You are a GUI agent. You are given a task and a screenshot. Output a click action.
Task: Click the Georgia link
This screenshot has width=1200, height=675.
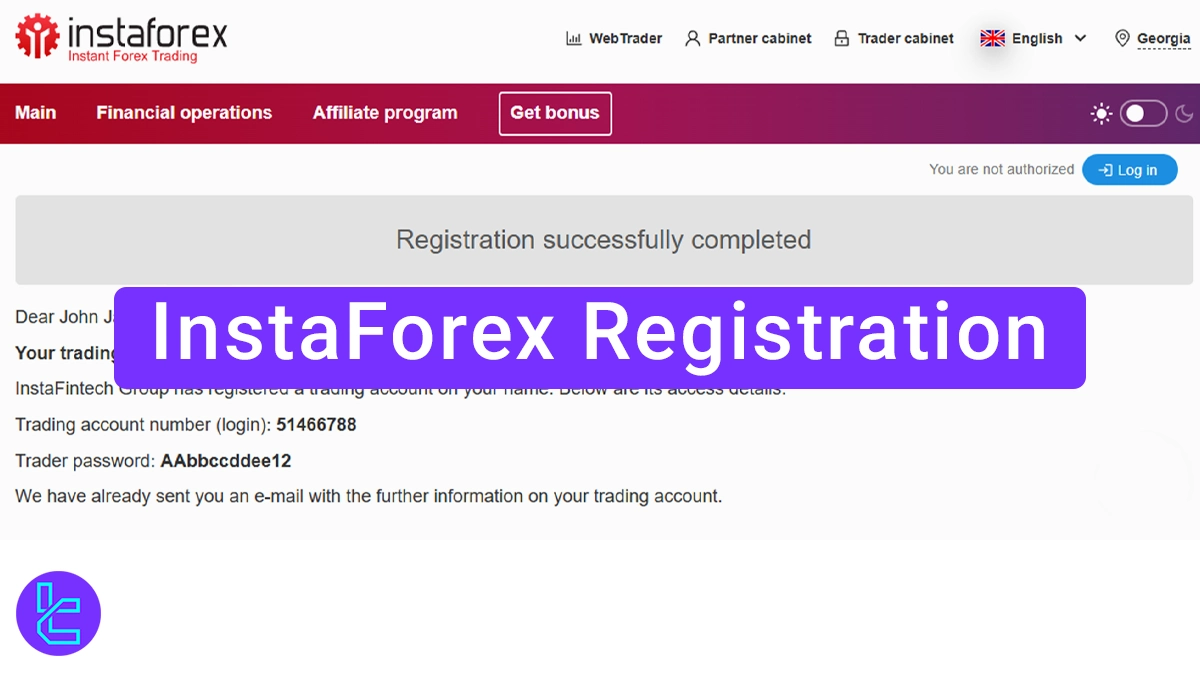click(1163, 38)
